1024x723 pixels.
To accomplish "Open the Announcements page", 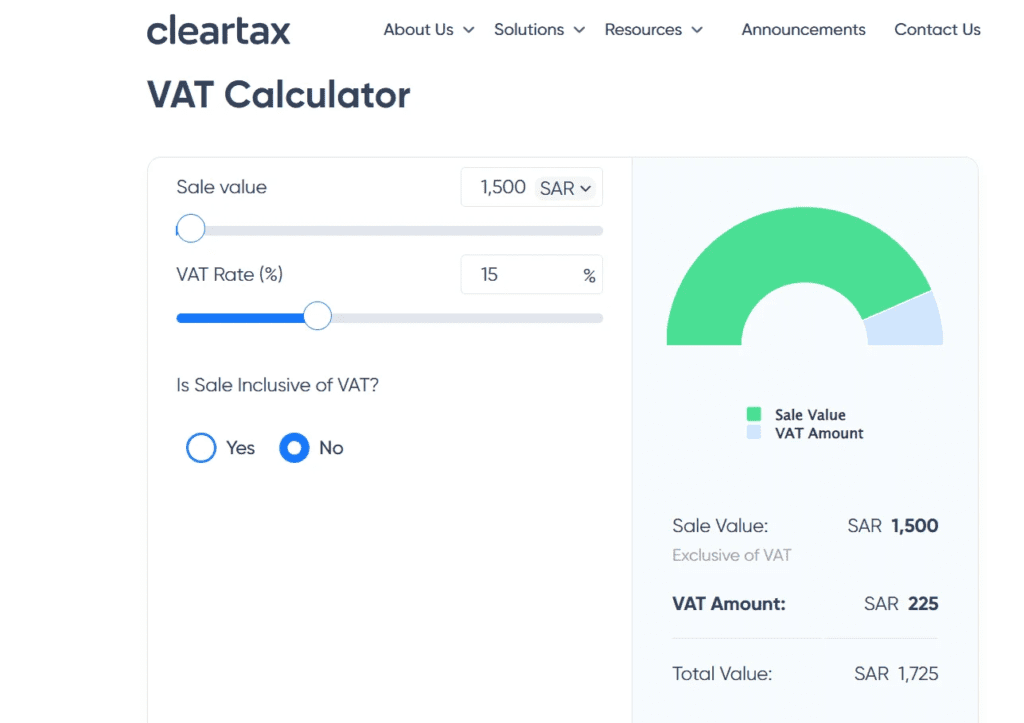I will pyautogui.click(x=803, y=30).
